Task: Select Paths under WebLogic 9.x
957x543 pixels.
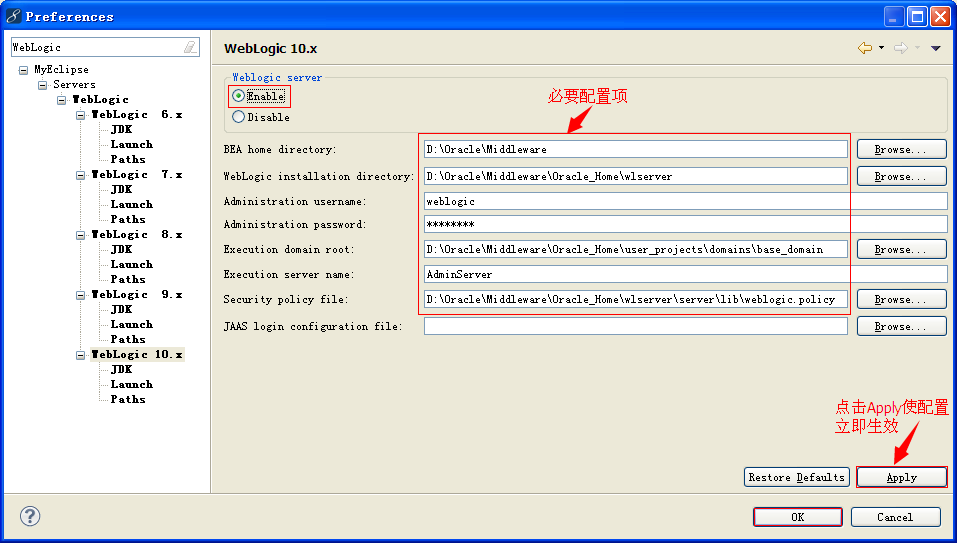Action: [128, 339]
